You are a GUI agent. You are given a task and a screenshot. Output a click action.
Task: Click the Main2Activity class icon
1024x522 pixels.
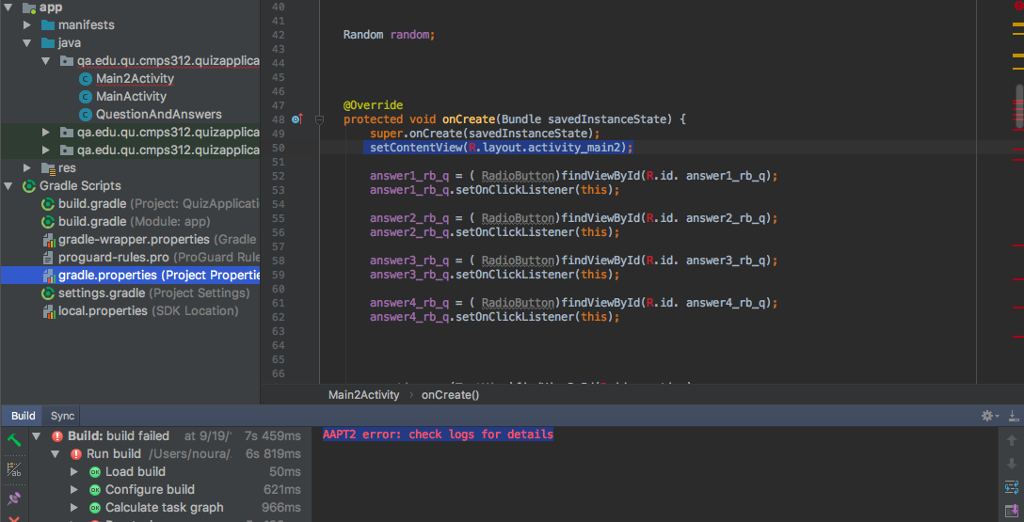click(x=85, y=79)
